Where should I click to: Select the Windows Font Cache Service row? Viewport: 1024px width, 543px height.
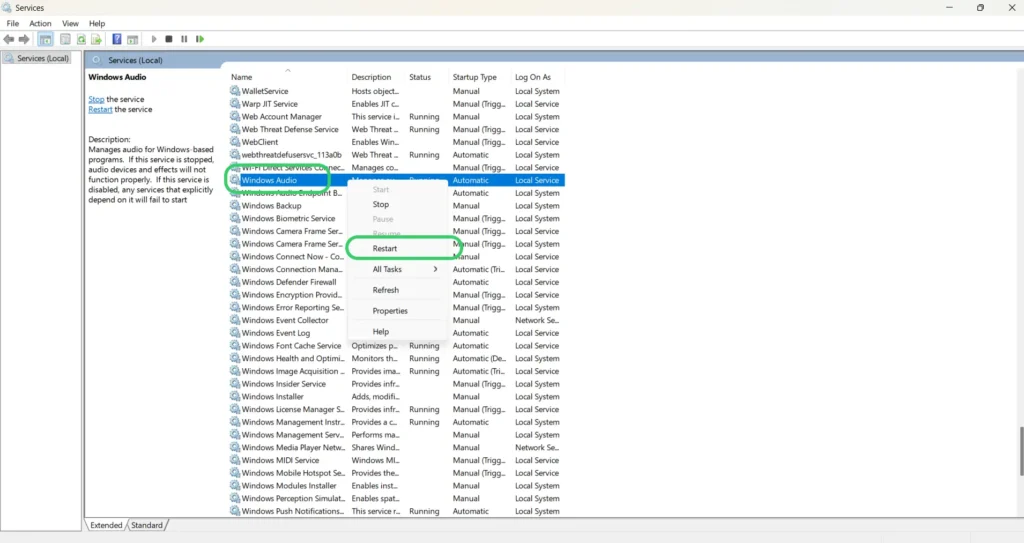pos(396,346)
